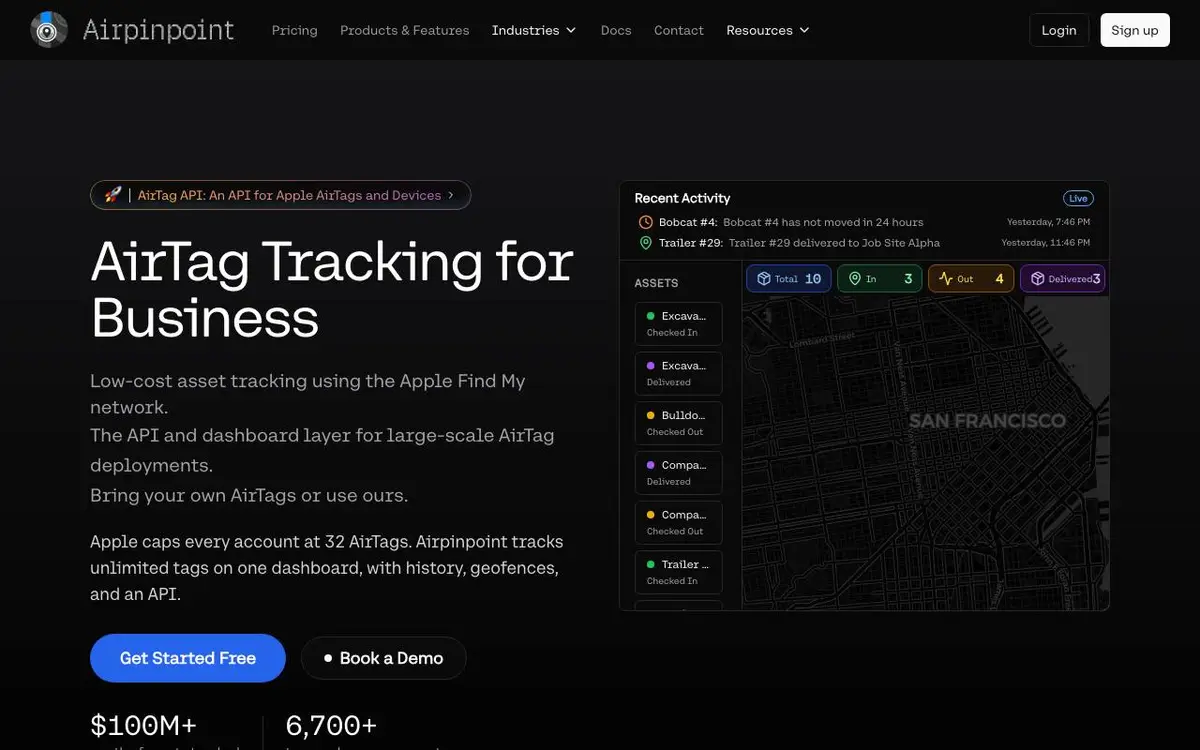Image resolution: width=1200 pixels, height=750 pixels.
Task: Click the Airpinpoint brand name
Action: 158,30
